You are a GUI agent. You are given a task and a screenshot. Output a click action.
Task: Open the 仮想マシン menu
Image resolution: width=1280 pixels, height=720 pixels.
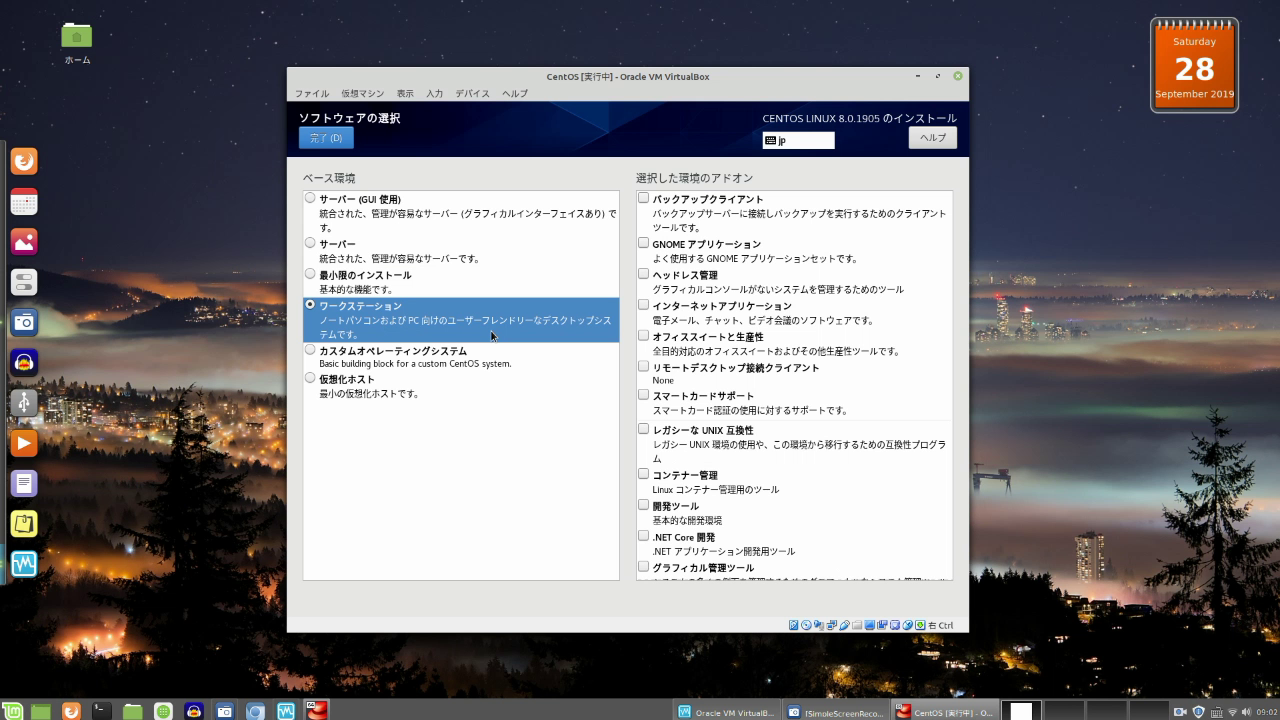[362, 93]
